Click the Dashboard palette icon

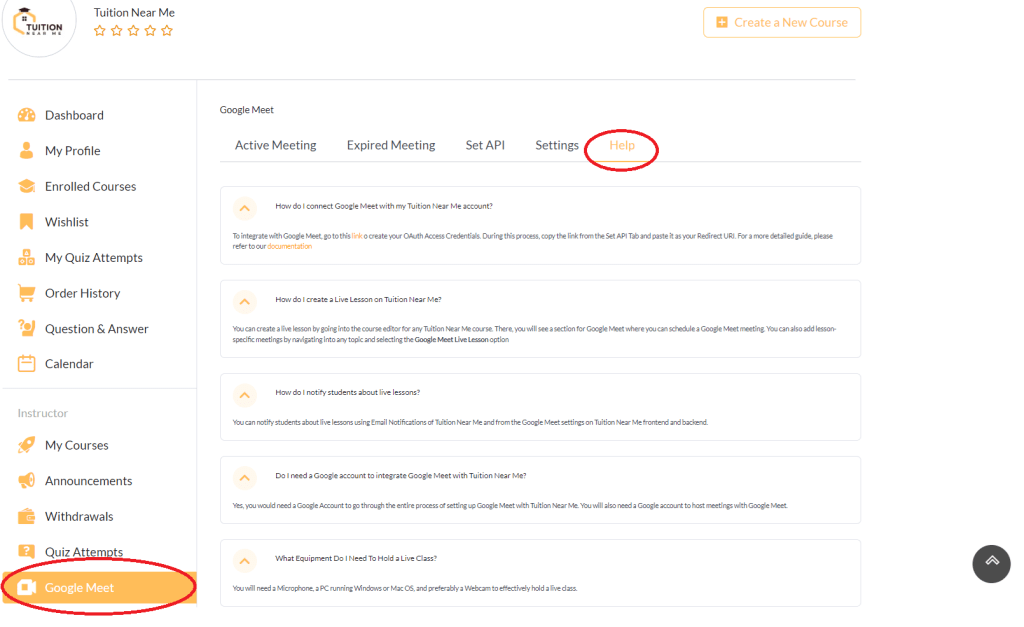point(27,115)
